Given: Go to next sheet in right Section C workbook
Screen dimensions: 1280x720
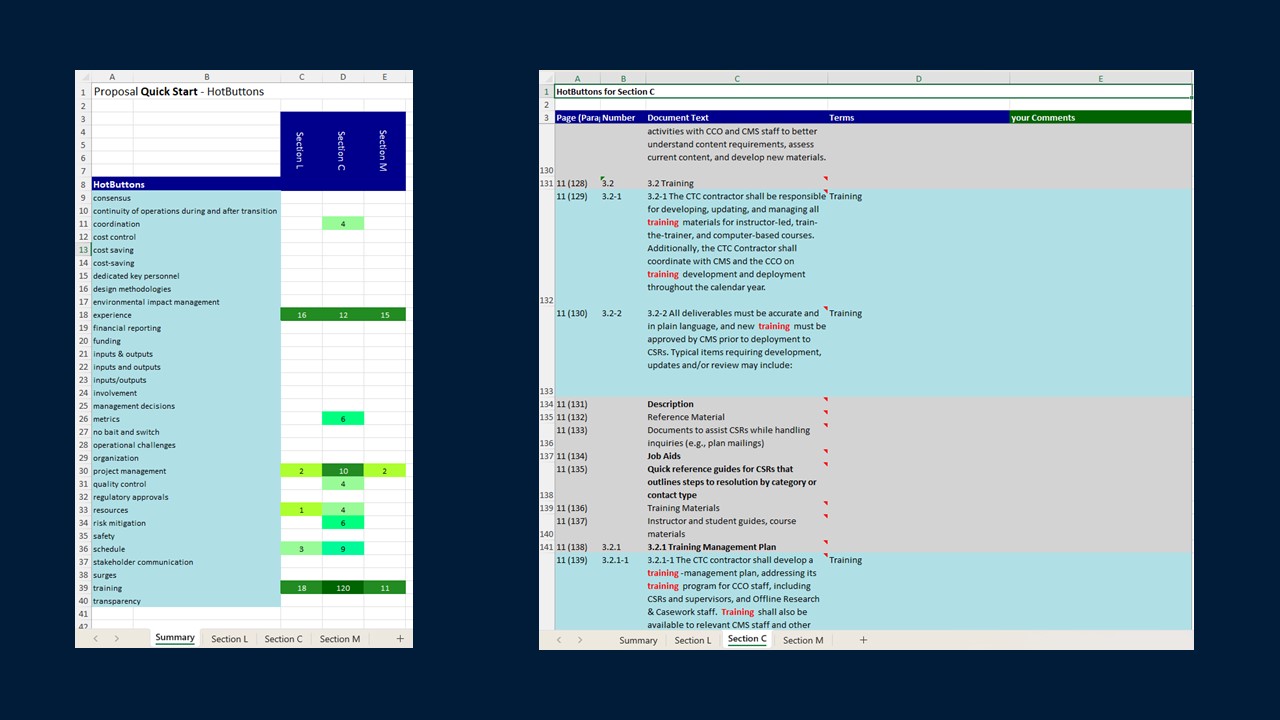Looking at the screenshot, I should [579, 640].
